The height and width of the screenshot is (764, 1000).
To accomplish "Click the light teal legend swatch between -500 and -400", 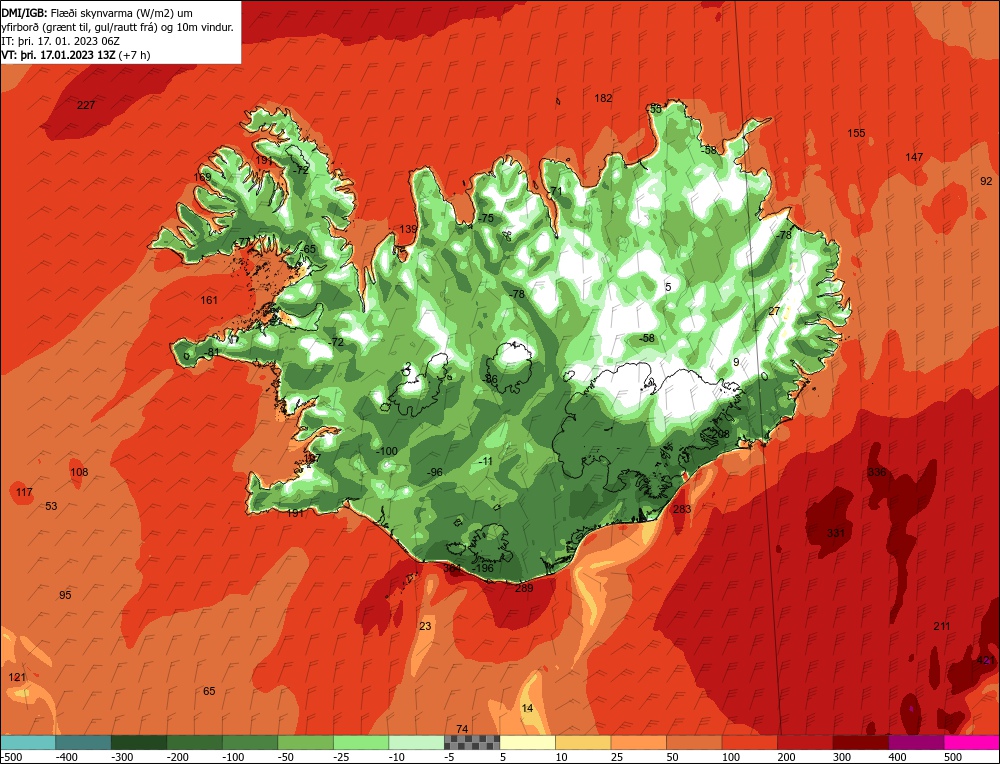I will (28, 742).
